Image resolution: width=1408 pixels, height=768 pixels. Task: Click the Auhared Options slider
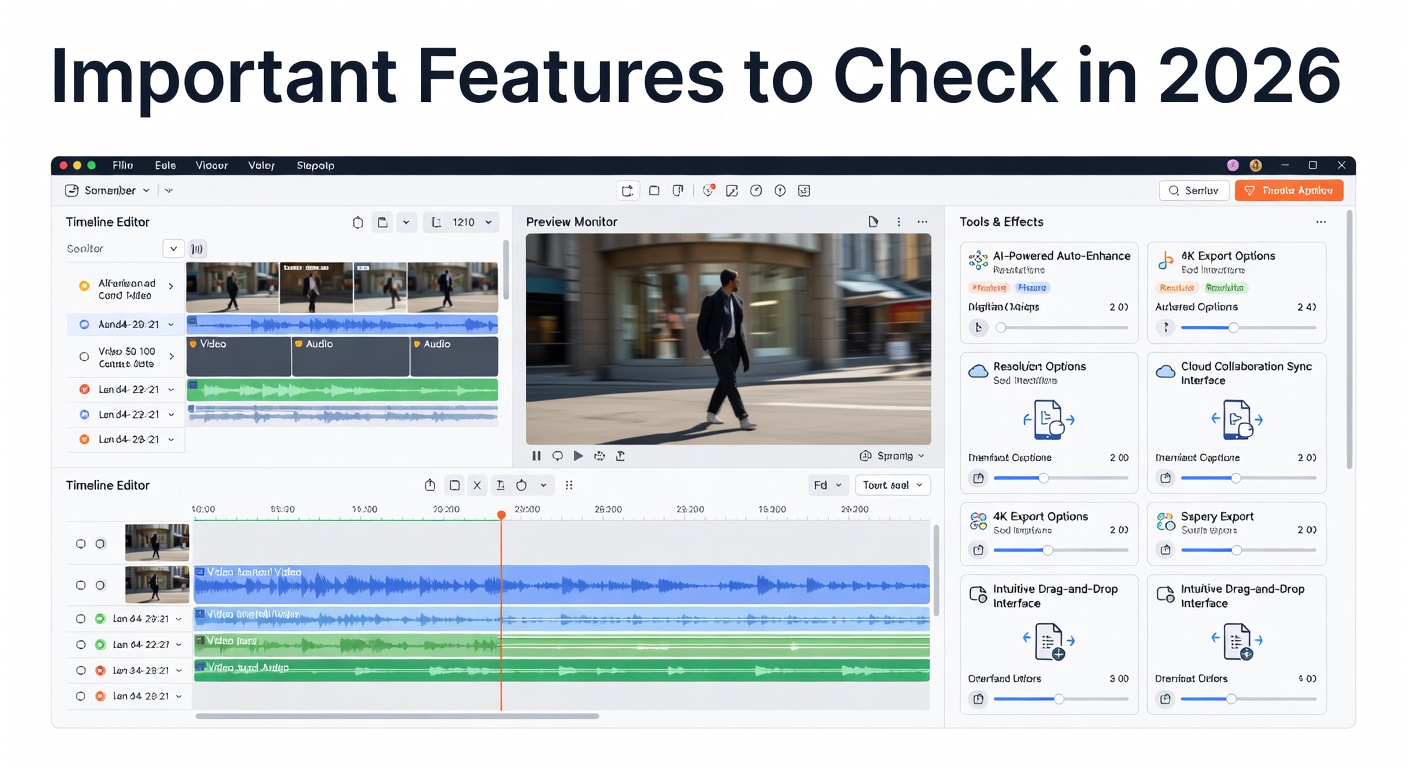point(1249,327)
